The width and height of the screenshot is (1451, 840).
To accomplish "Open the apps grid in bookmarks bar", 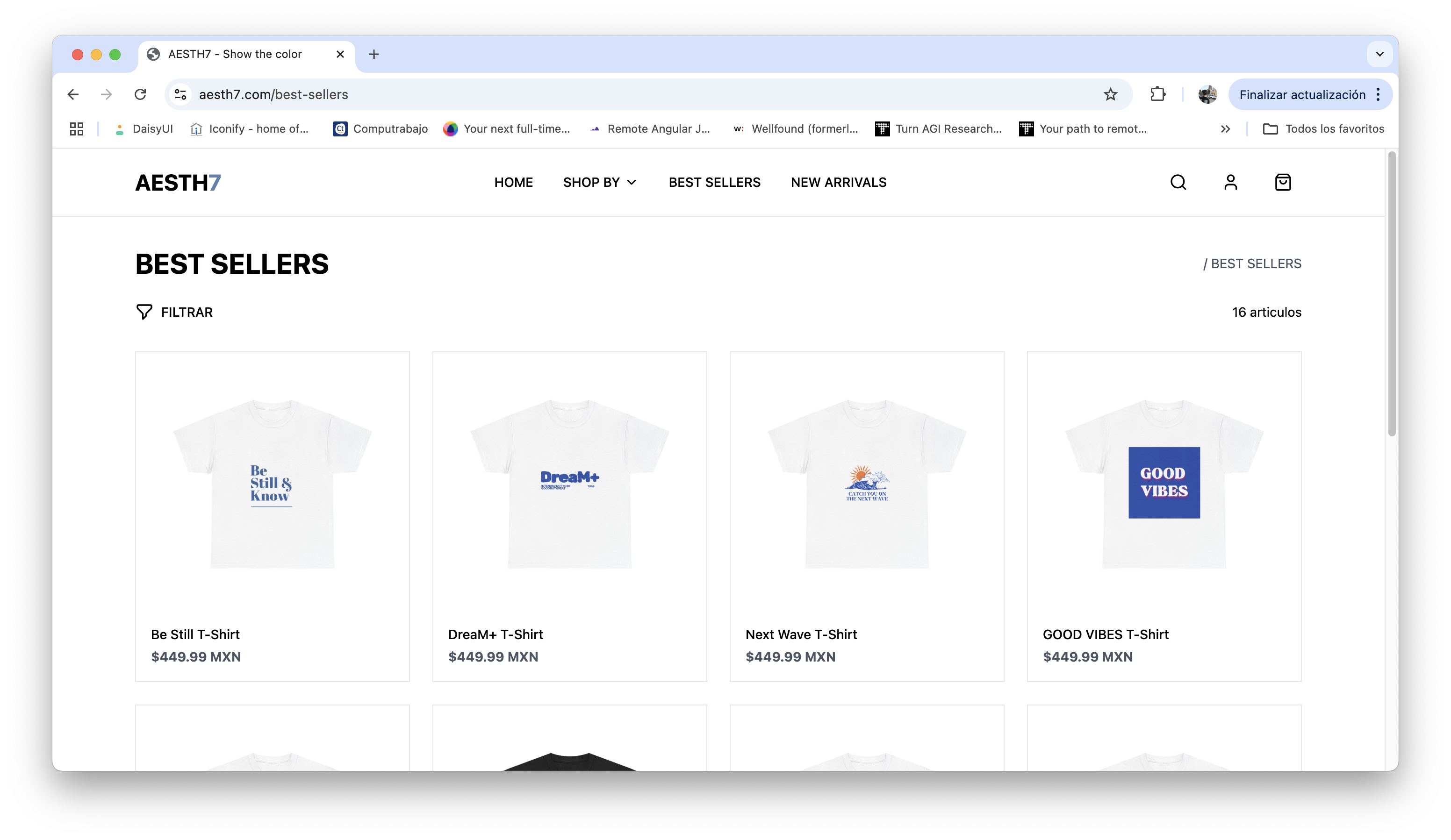I will [77, 129].
